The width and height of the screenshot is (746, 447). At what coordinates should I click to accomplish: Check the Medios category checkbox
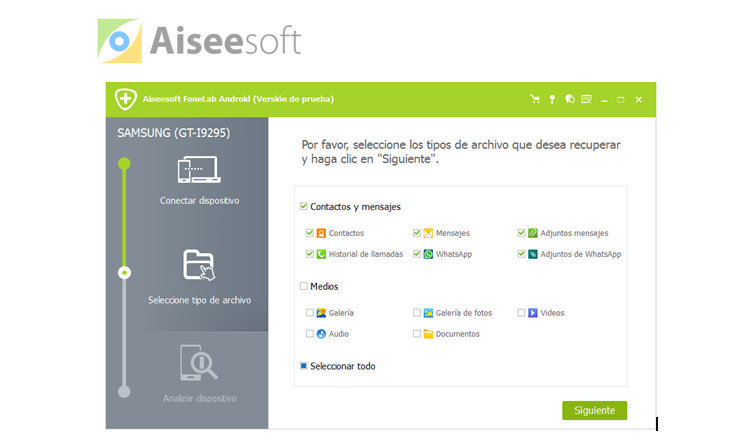[x=304, y=286]
